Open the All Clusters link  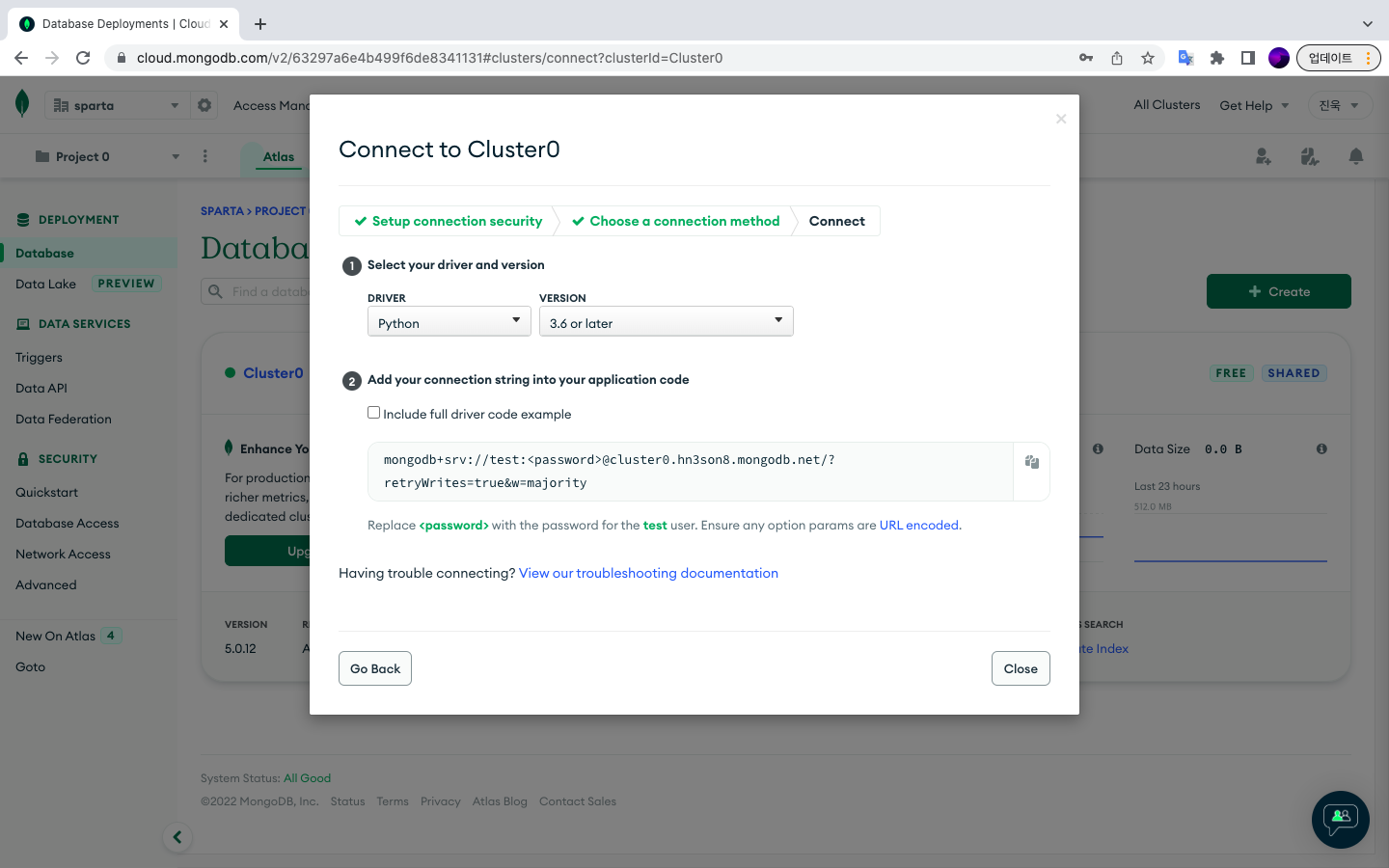(1167, 104)
